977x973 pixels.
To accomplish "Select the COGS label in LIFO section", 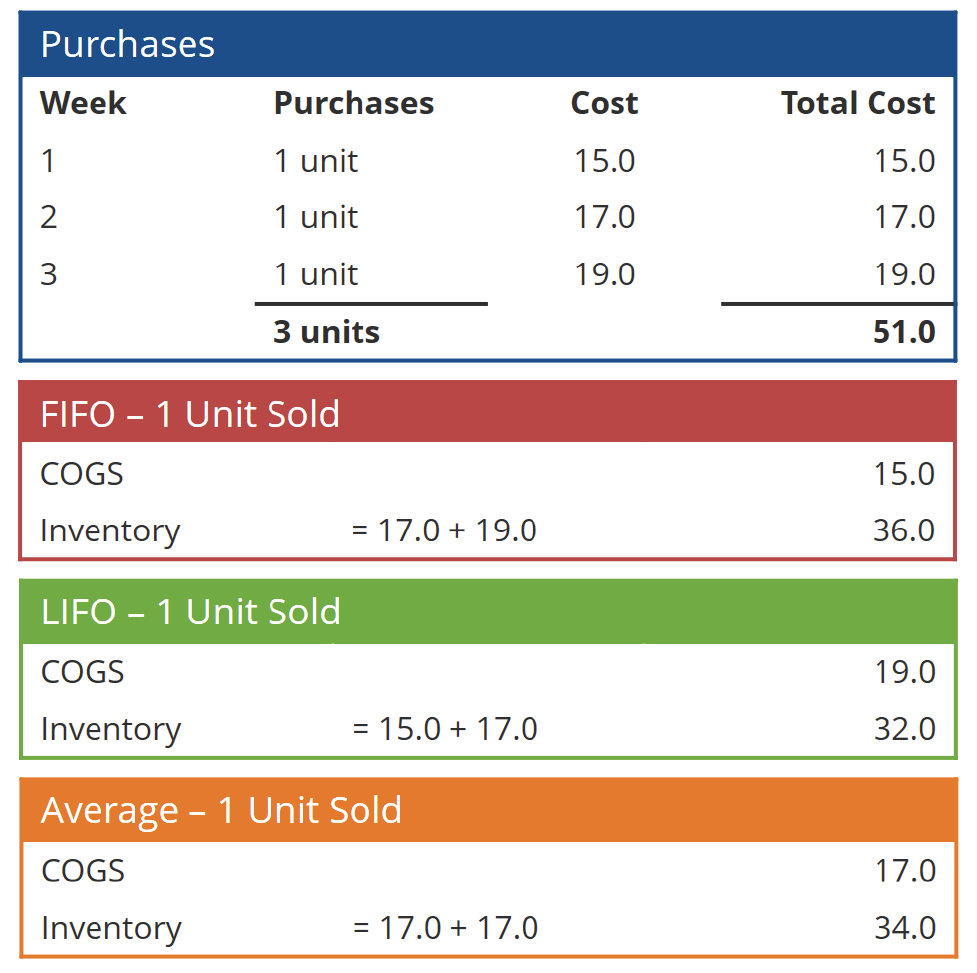I will (83, 672).
